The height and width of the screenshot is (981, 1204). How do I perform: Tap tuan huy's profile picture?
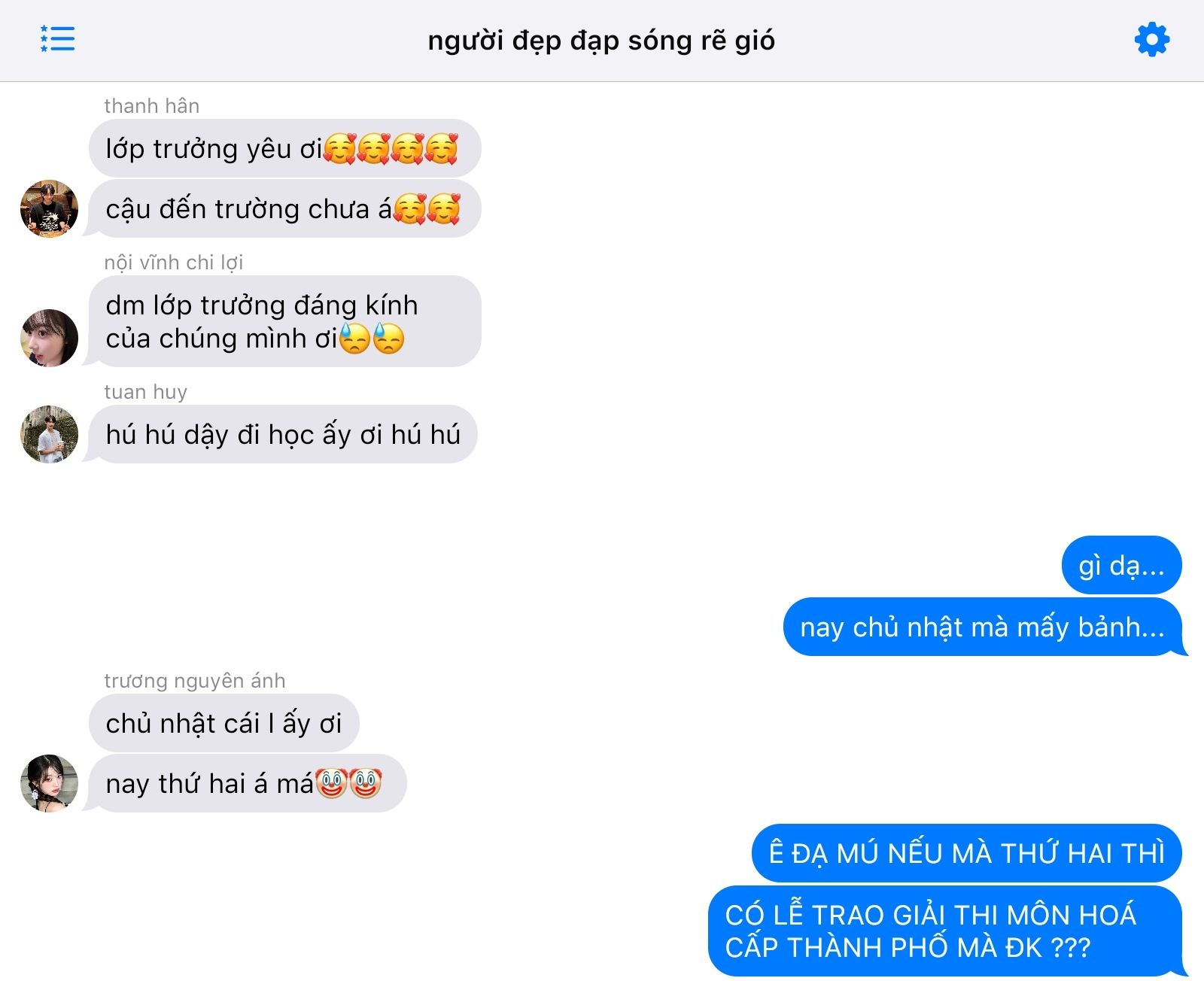coord(49,434)
